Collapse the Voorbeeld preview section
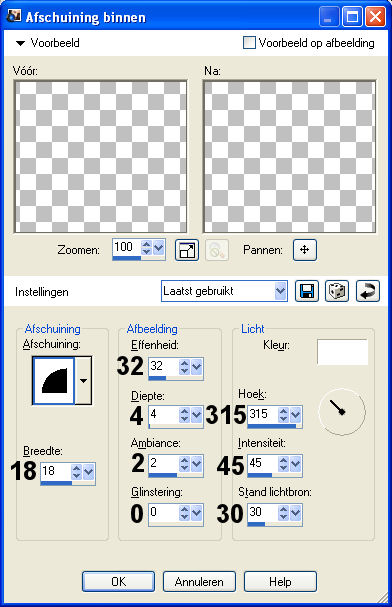392x607 pixels. [x=20, y=43]
